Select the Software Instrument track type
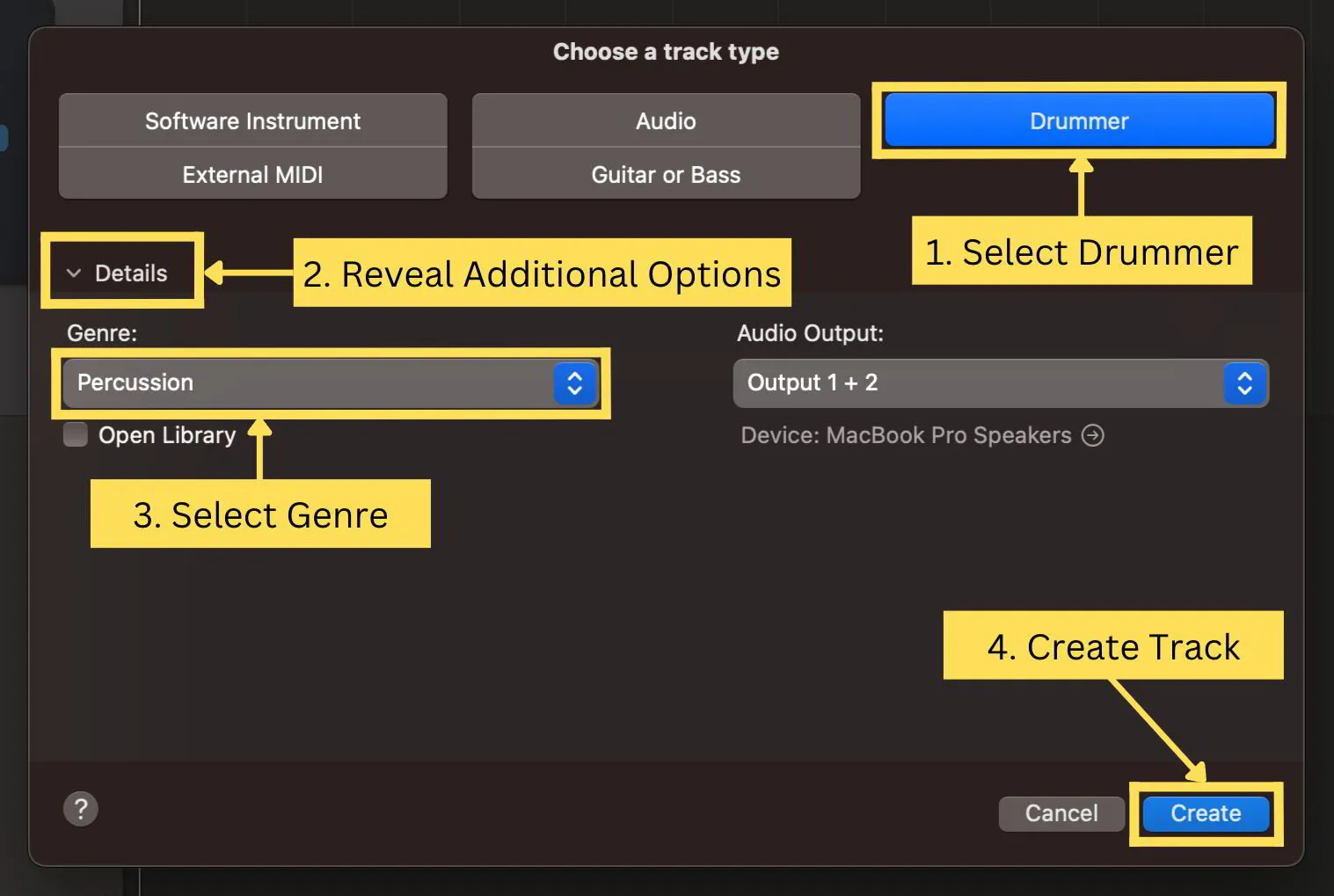This screenshot has width=1334, height=896. point(252,120)
